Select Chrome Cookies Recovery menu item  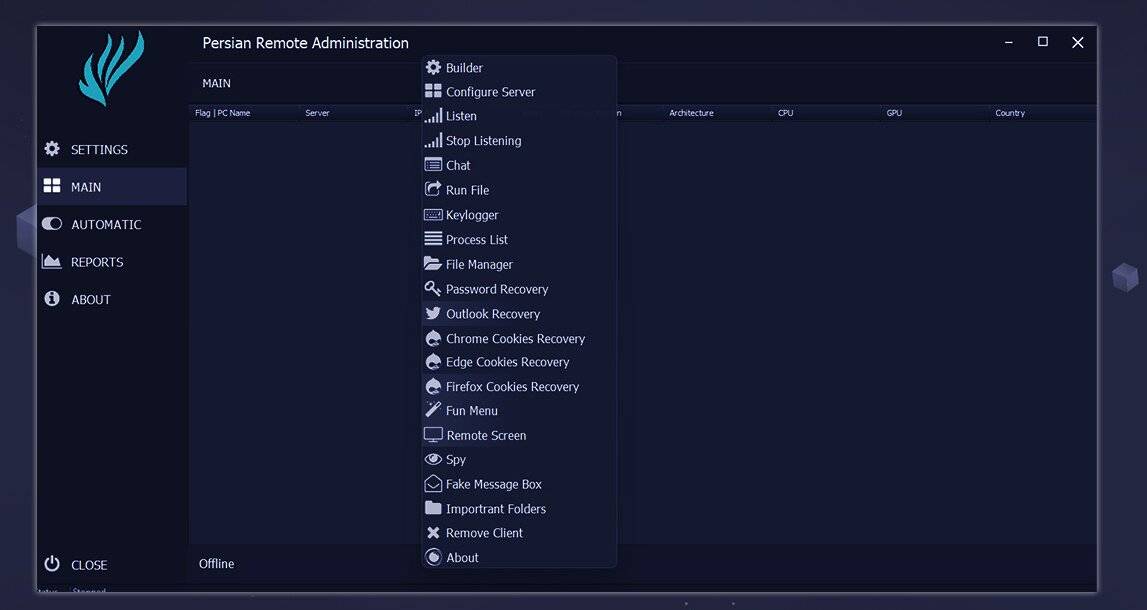click(x=519, y=339)
